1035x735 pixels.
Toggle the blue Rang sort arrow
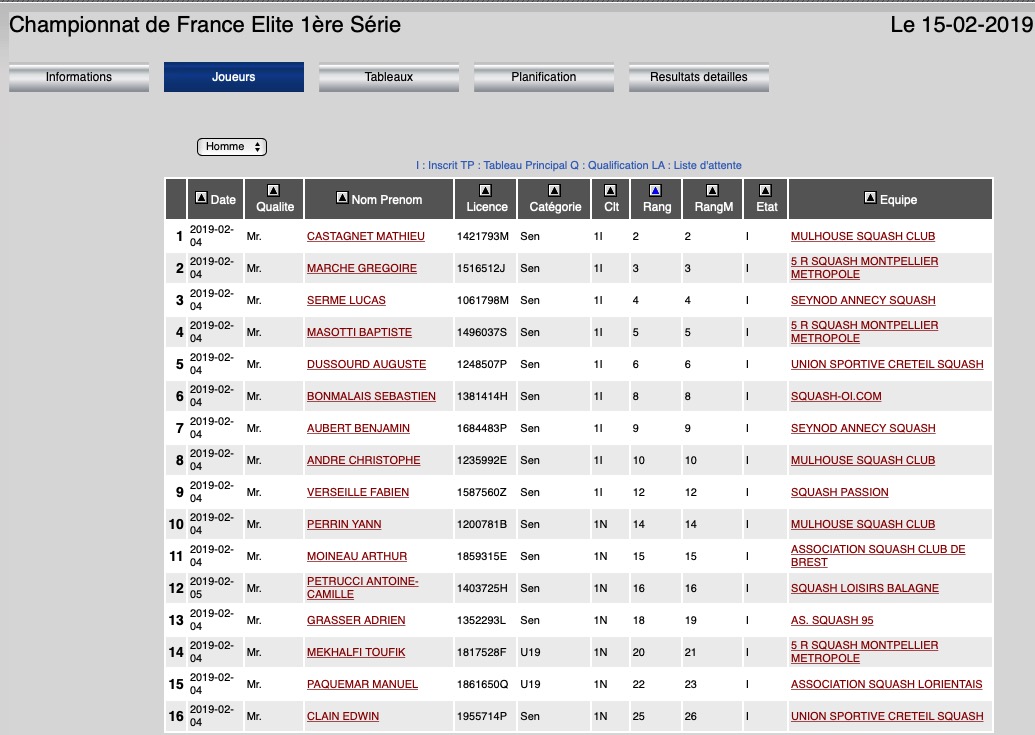tap(656, 190)
